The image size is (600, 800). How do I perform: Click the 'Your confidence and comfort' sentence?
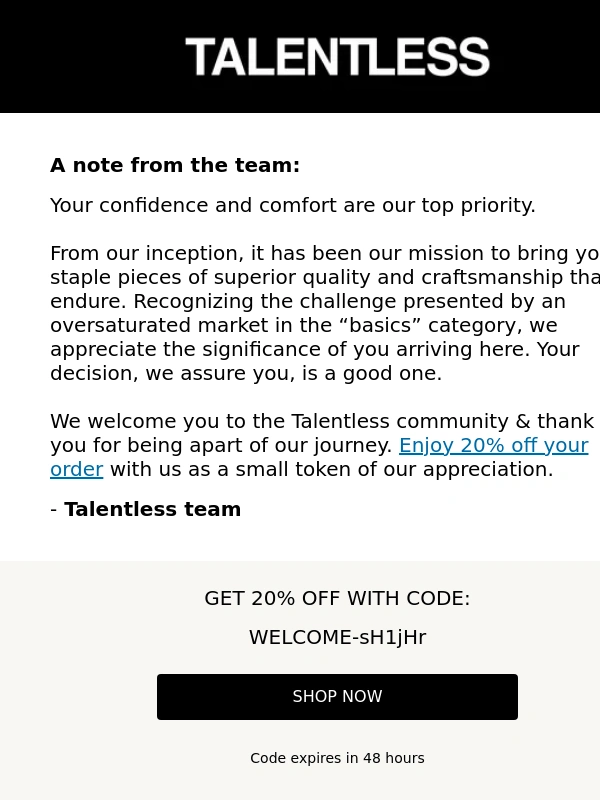click(x=293, y=206)
